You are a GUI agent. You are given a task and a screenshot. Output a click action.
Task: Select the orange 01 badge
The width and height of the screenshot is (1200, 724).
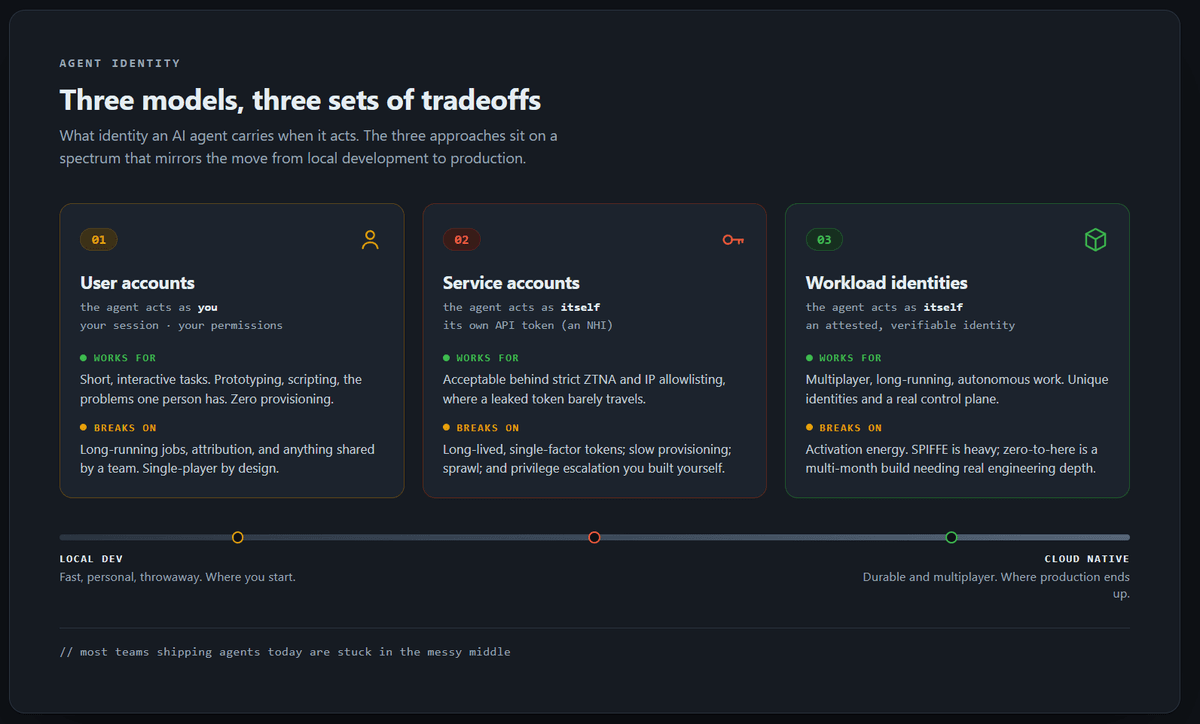[x=99, y=240]
